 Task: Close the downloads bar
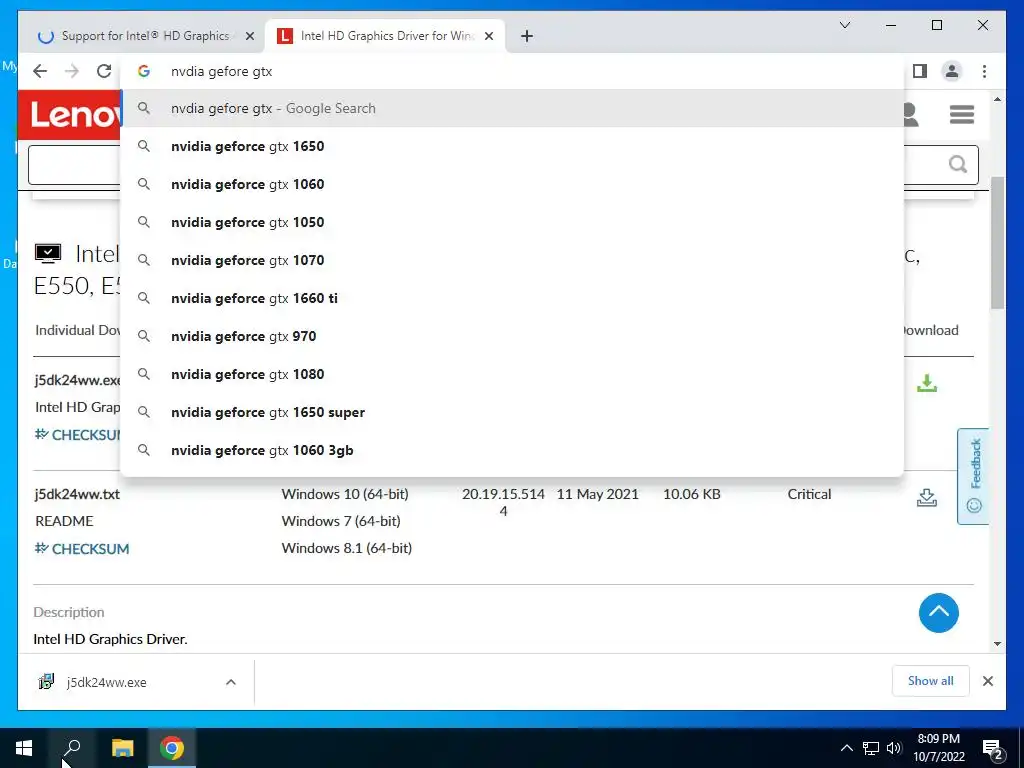(x=987, y=681)
